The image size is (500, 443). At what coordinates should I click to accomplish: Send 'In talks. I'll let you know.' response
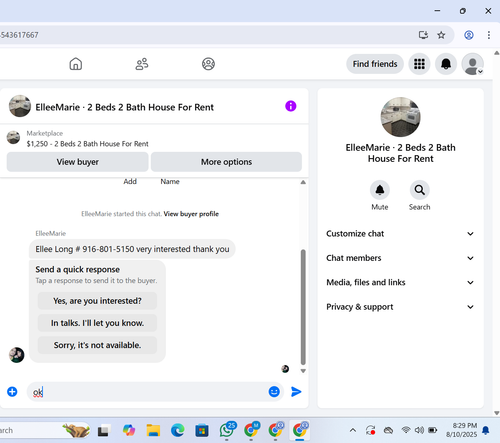pyautogui.click(x=97, y=323)
